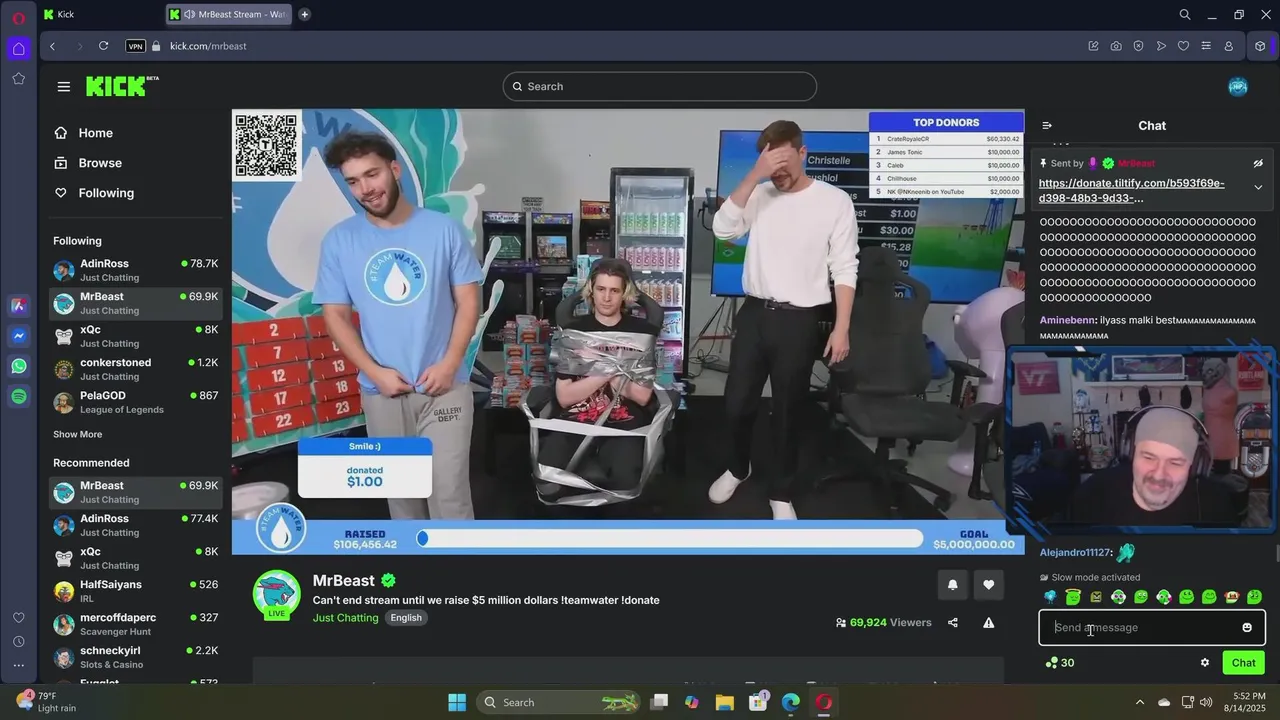Expand Show More under Following
The width and height of the screenshot is (1280, 720).
pos(77,434)
